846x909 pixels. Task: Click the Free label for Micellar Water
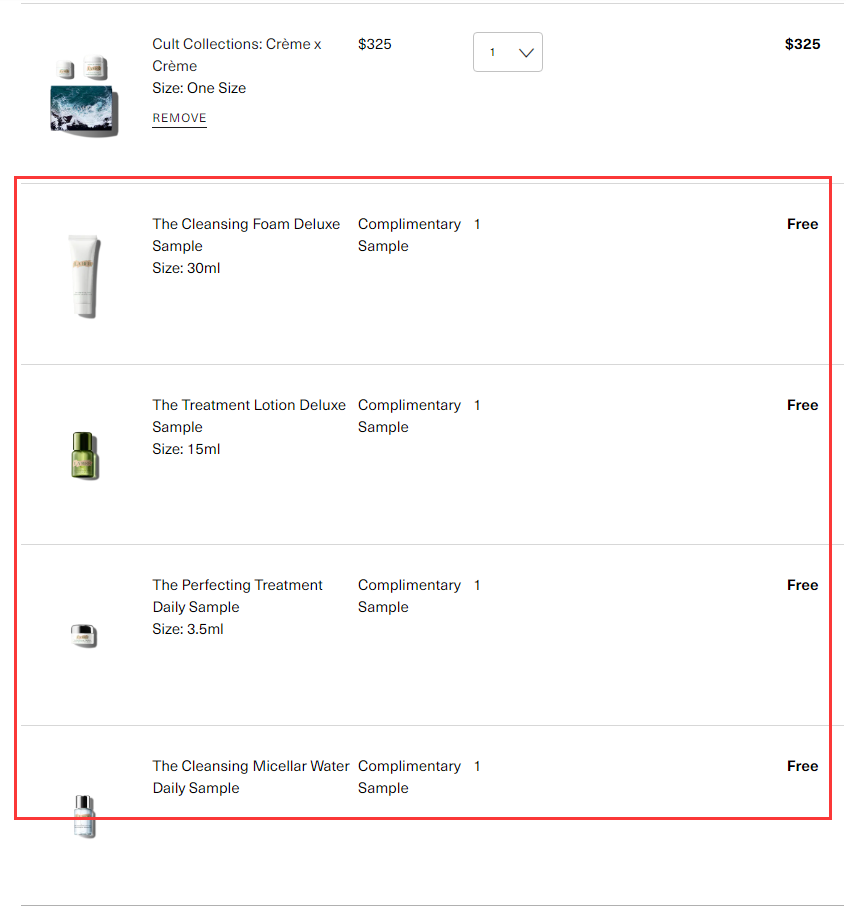[x=802, y=766]
